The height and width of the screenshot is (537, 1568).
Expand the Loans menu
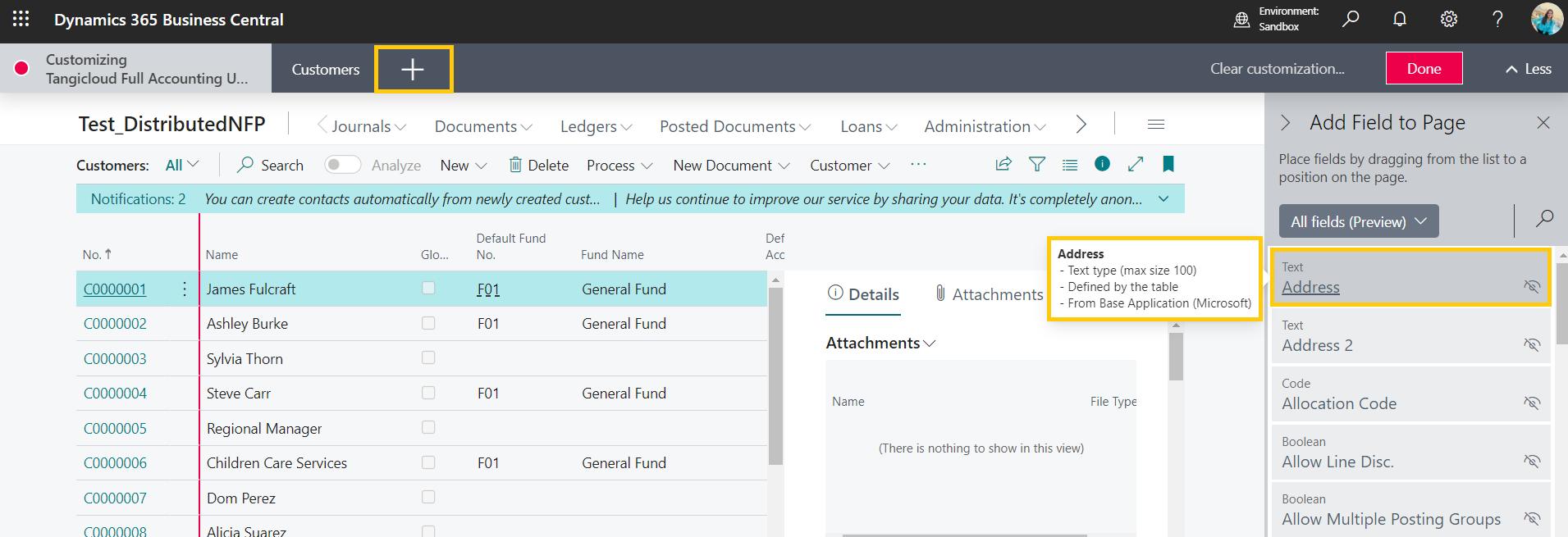868,126
